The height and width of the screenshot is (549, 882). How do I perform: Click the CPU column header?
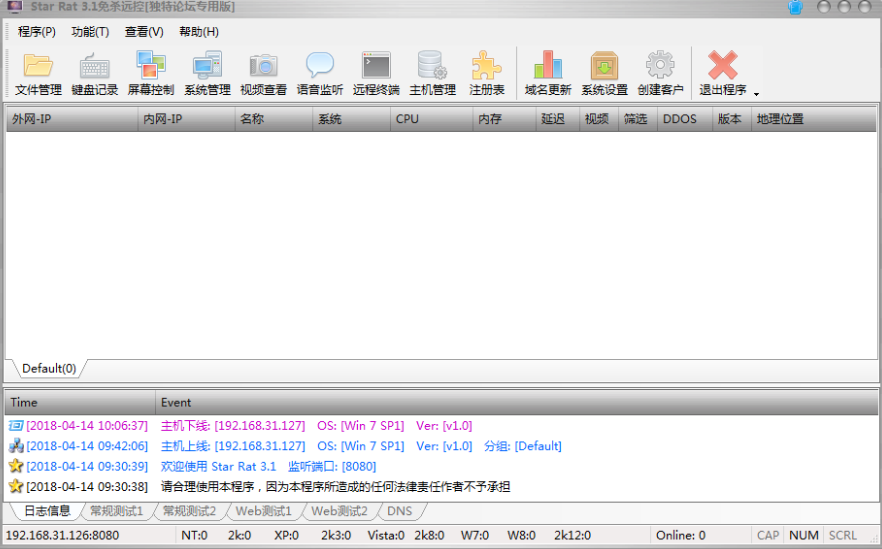click(x=431, y=119)
